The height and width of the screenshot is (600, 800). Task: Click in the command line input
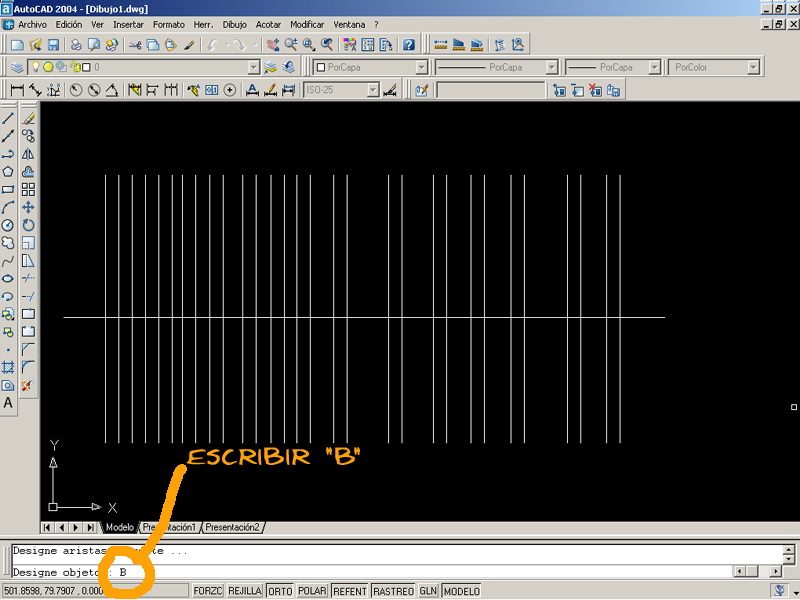coord(371,572)
